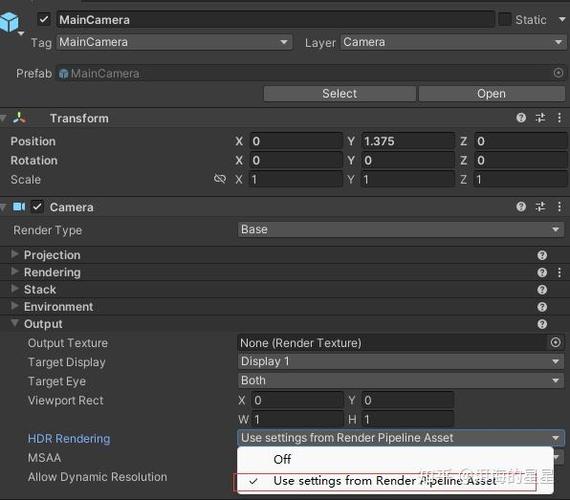This screenshot has height=500, width=570.
Task: Open Camera component preset icon
Action: 540,207
